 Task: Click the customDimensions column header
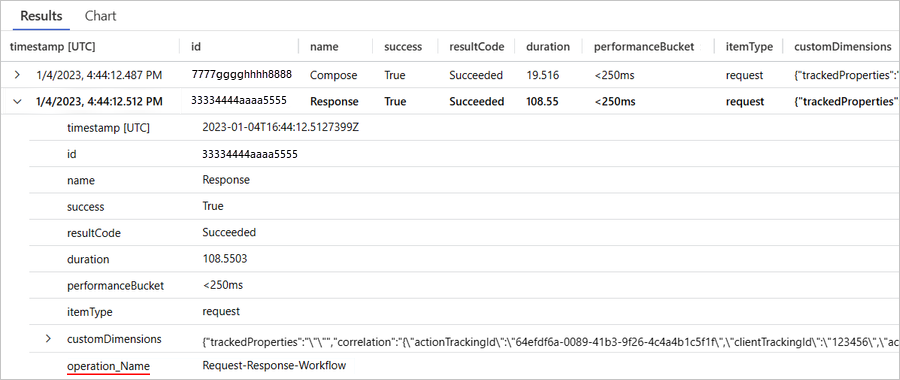(x=842, y=47)
